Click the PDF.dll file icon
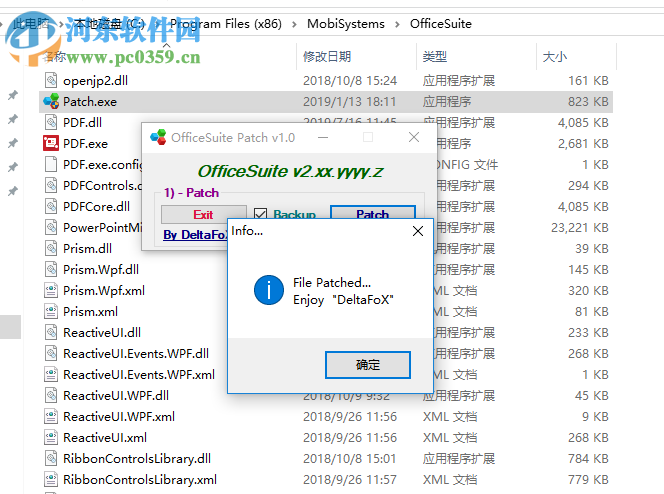The image size is (664, 494). [x=51, y=122]
